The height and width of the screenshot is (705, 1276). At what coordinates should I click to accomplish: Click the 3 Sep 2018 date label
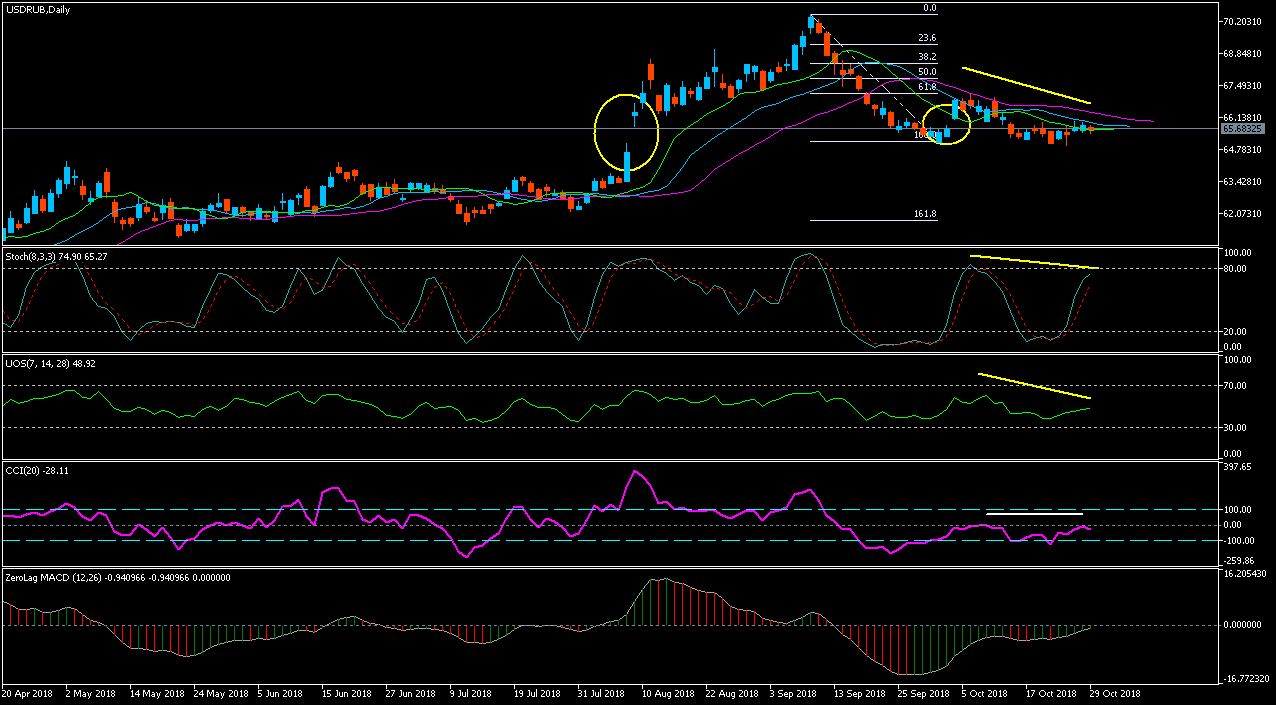point(791,692)
